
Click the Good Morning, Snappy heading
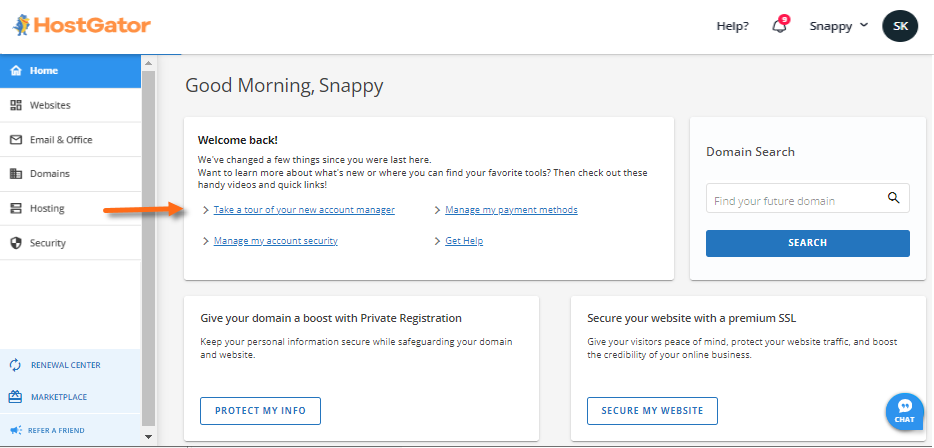[x=284, y=86]
